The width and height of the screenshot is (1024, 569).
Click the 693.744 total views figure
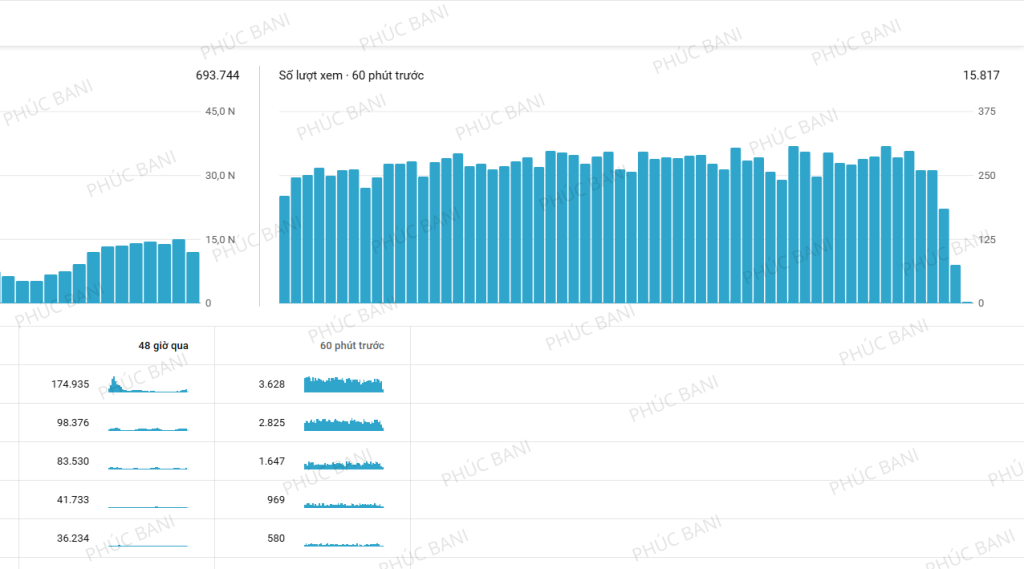pyautogui.click(x=217, y=76)
